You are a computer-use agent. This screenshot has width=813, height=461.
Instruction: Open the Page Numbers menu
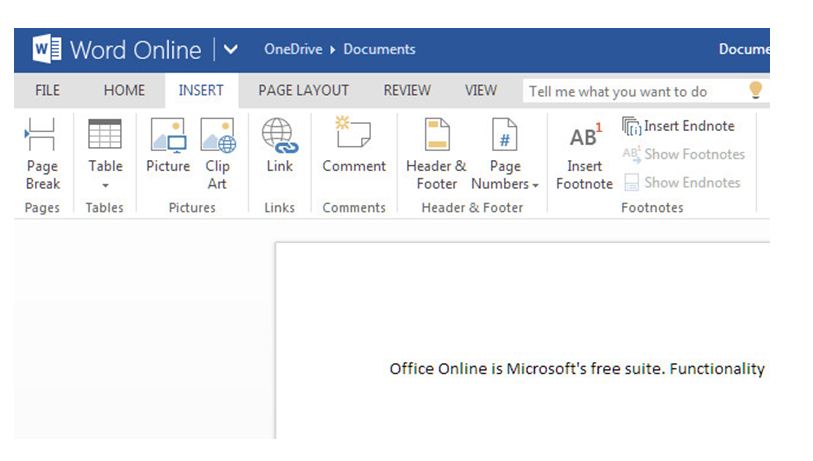505,154
